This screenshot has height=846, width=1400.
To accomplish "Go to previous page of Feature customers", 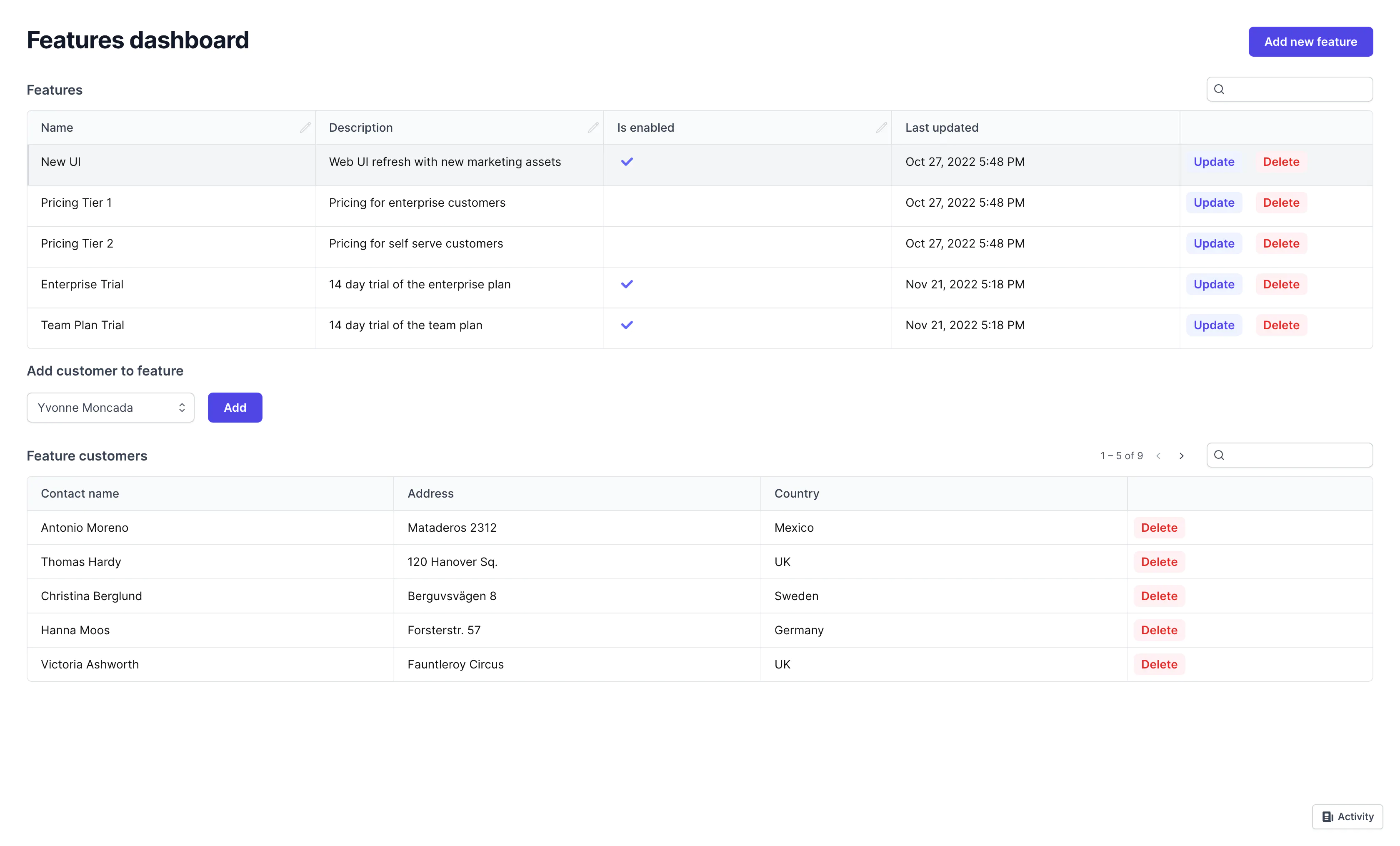I will coord(1158,456).
